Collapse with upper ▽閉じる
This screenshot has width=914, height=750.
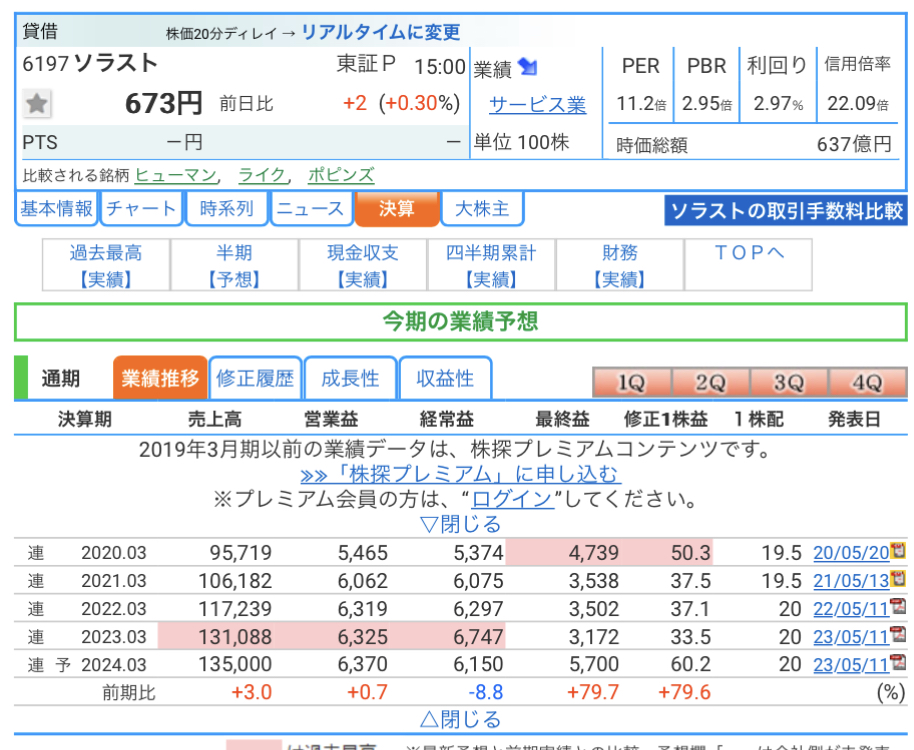click(x=460, y=524)
